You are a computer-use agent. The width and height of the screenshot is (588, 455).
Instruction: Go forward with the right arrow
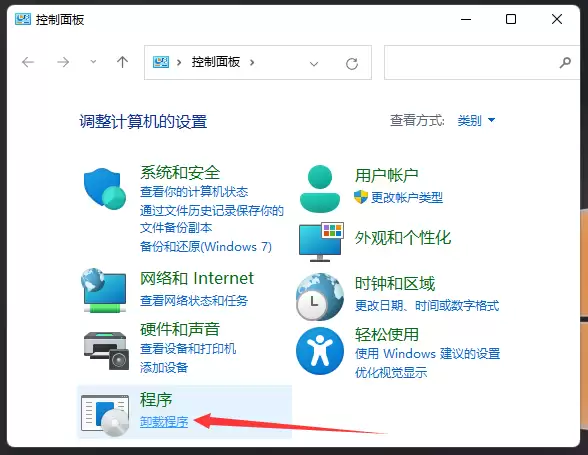(x=63, y=62)
